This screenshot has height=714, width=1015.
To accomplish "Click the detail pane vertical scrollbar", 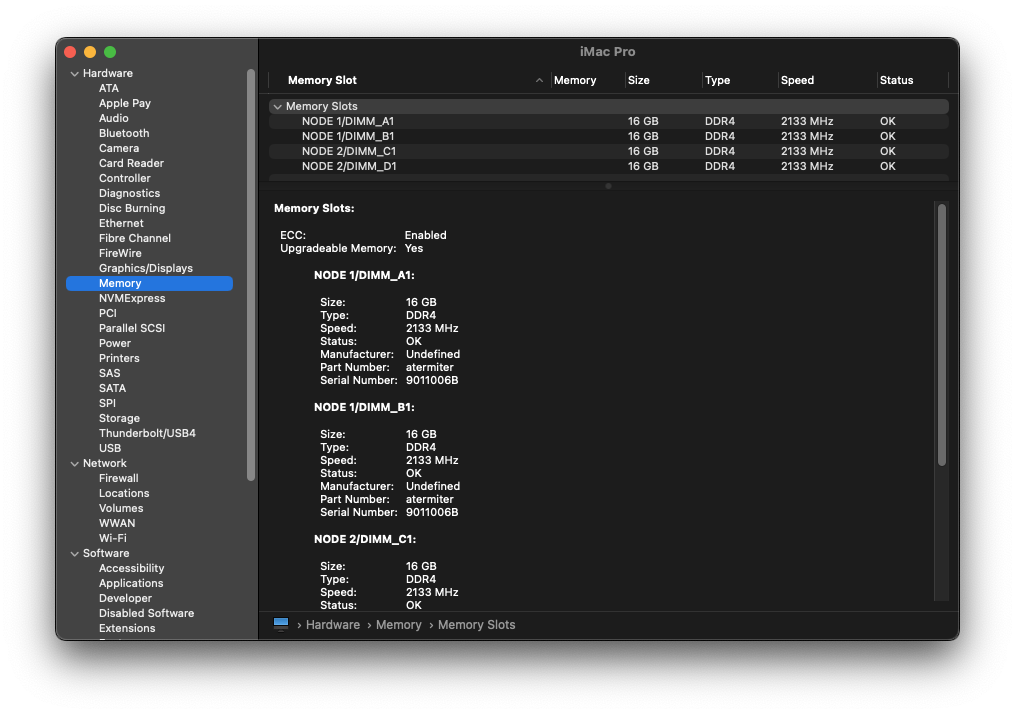I will 942,335.
